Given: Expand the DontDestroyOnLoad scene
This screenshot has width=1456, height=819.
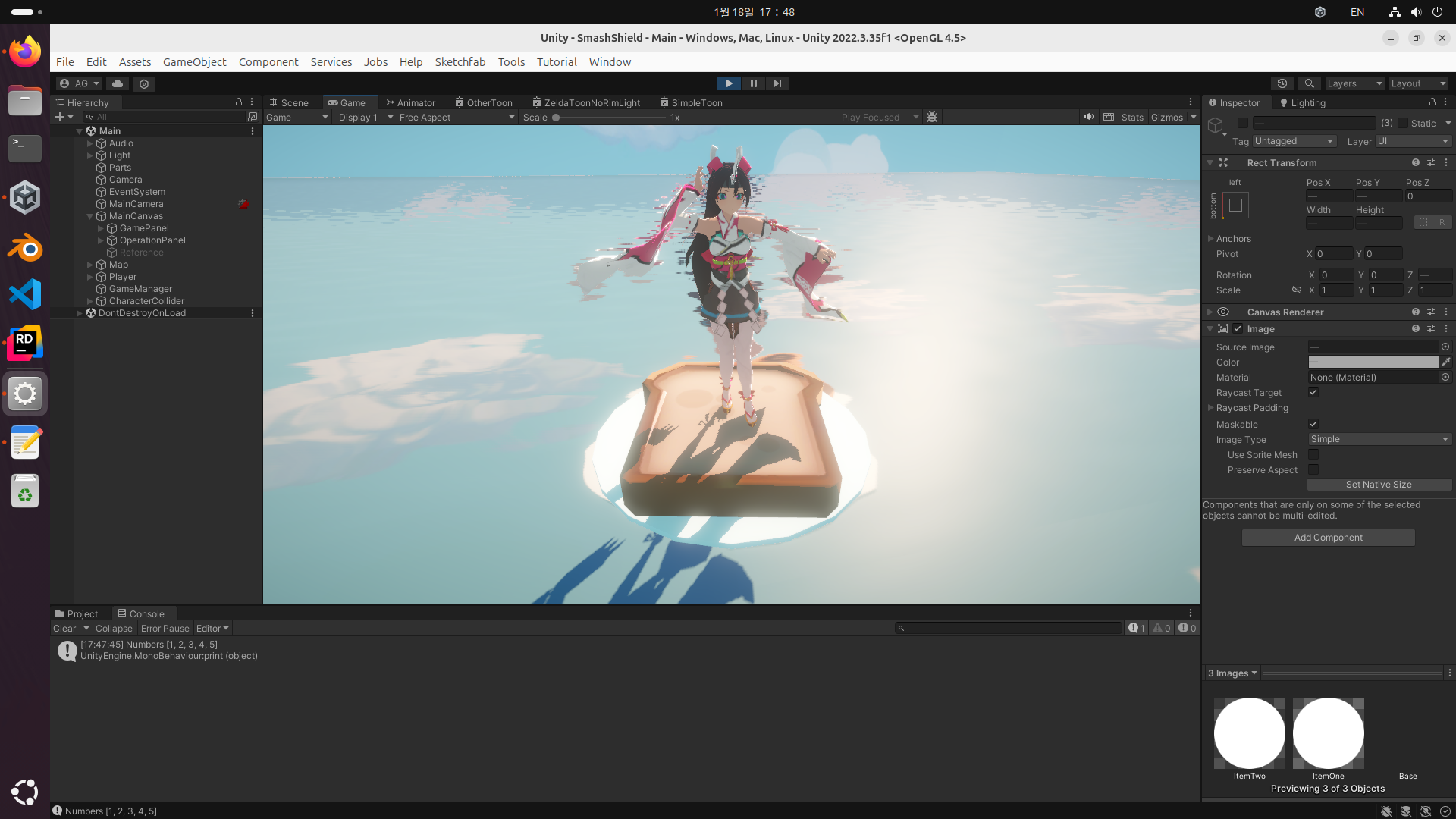Looking at the screenshot, I should (x=79, y=313).
